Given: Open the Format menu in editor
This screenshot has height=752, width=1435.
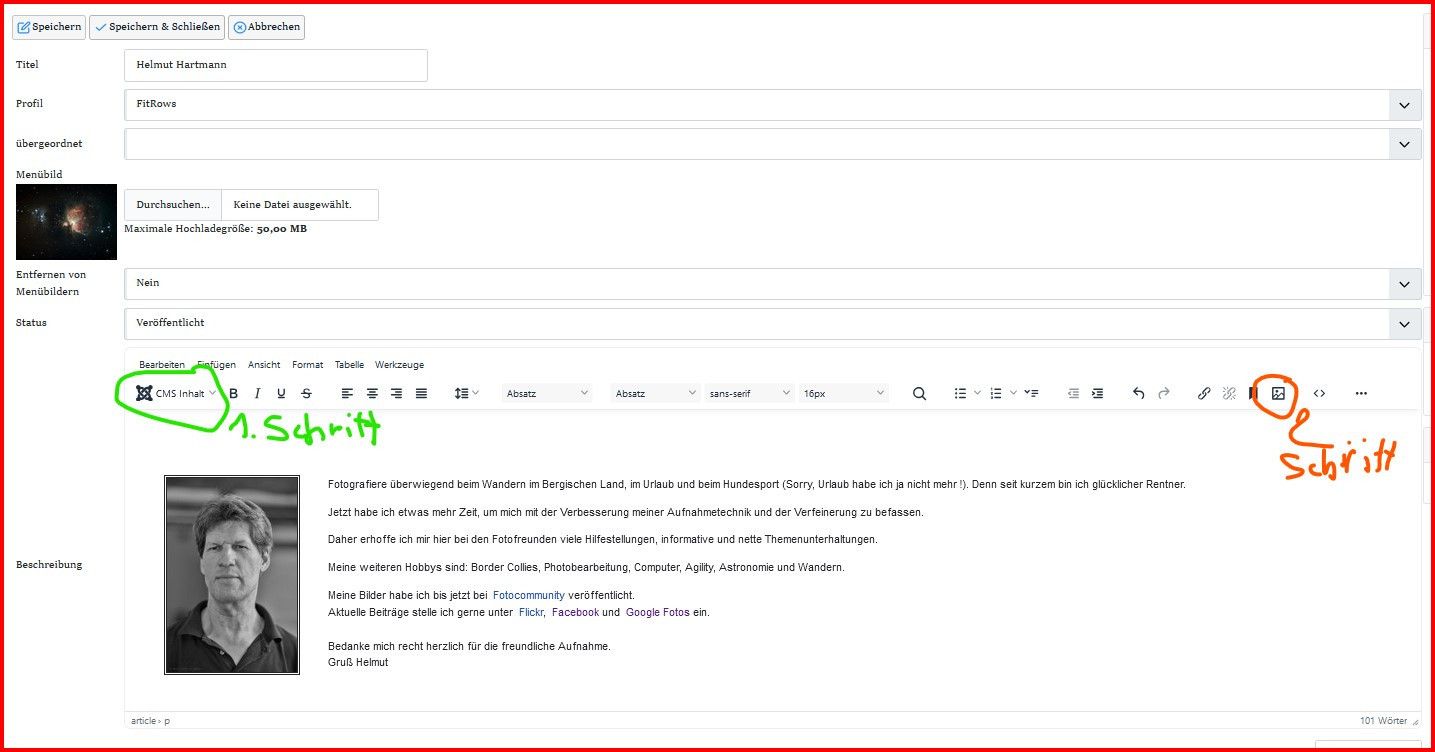Looking at the screenshot, I should [307, 365].
